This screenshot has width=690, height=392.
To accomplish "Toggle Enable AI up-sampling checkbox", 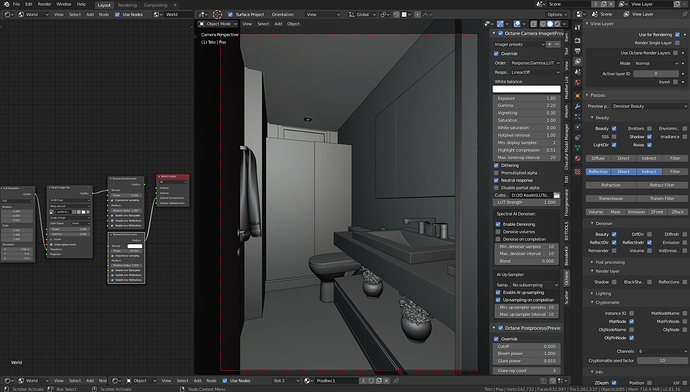I will pos(498,293).
